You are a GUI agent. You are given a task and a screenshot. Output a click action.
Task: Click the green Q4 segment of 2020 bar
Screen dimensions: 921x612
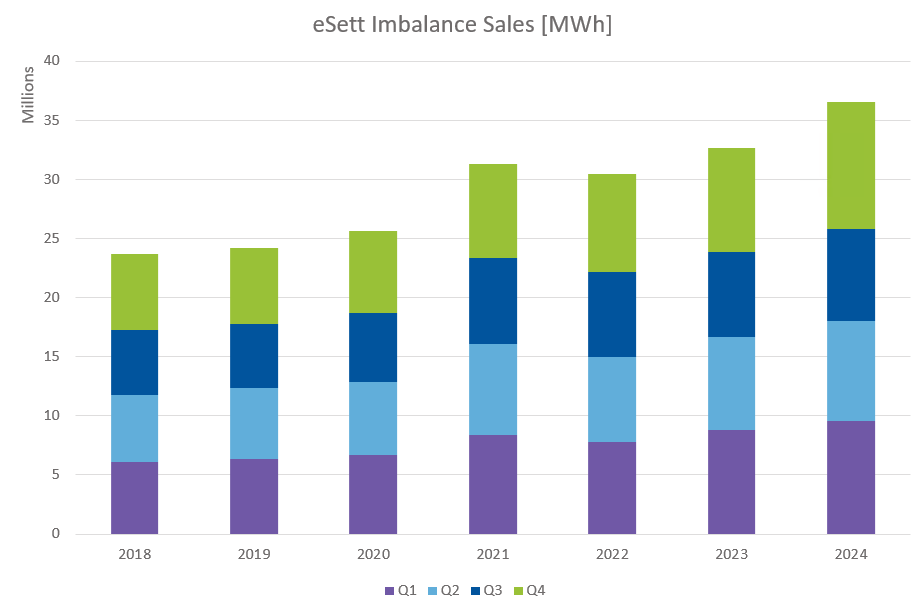point(373,273)
